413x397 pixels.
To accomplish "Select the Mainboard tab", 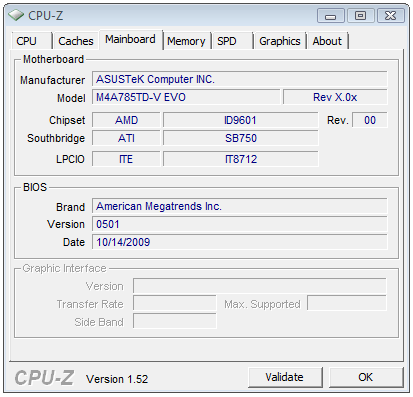I will point(130,39).
